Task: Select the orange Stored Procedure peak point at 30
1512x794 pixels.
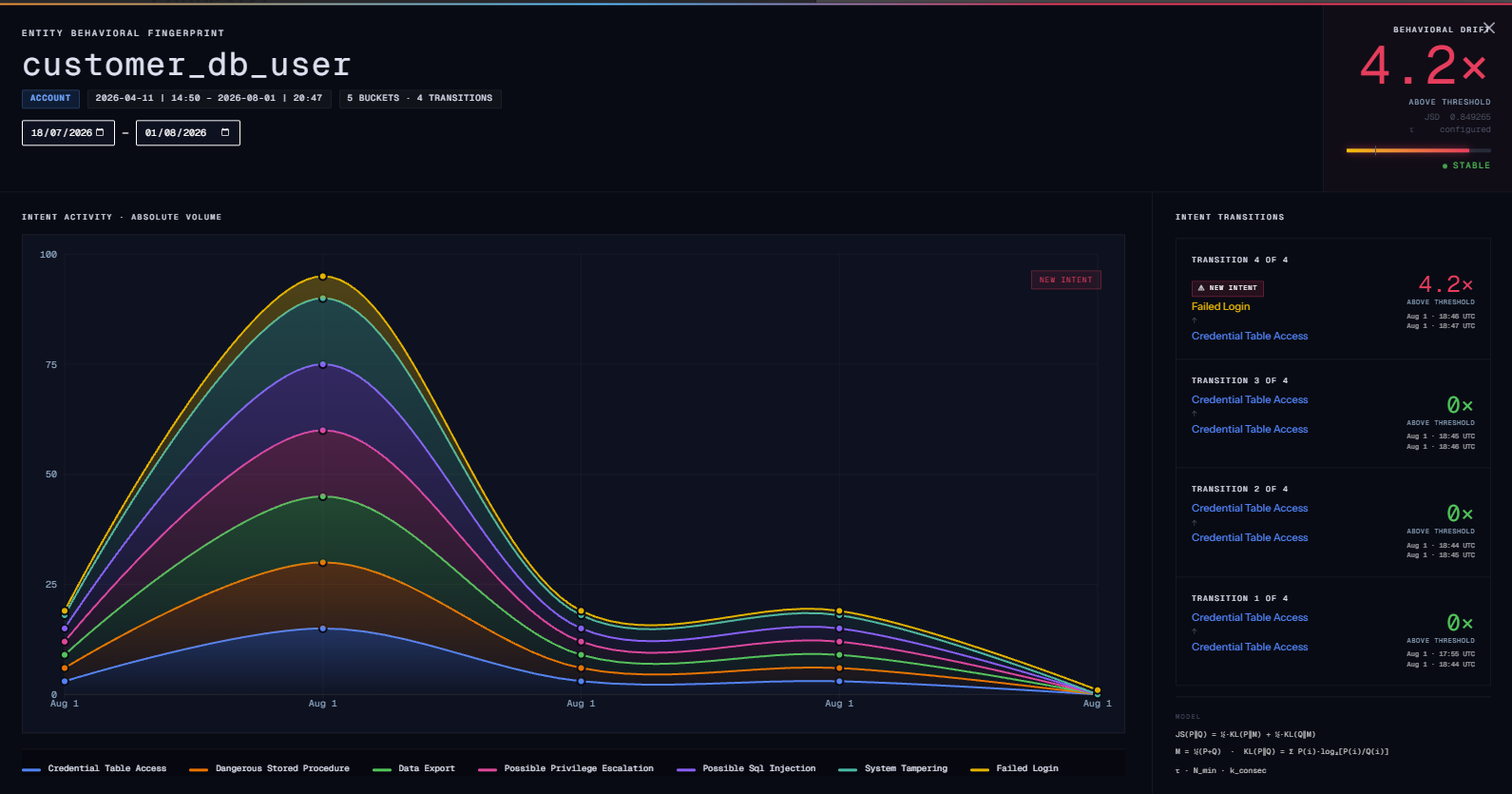Action: (x=323, y=562)
